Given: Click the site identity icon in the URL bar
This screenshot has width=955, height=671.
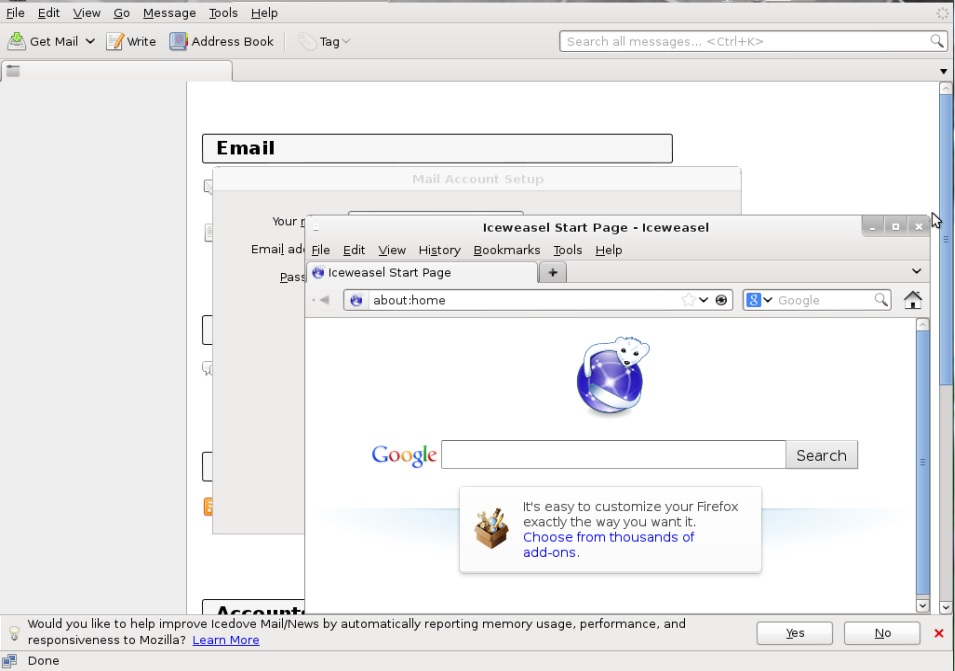Looking at the screenshot, I should [x=356, y=300].
